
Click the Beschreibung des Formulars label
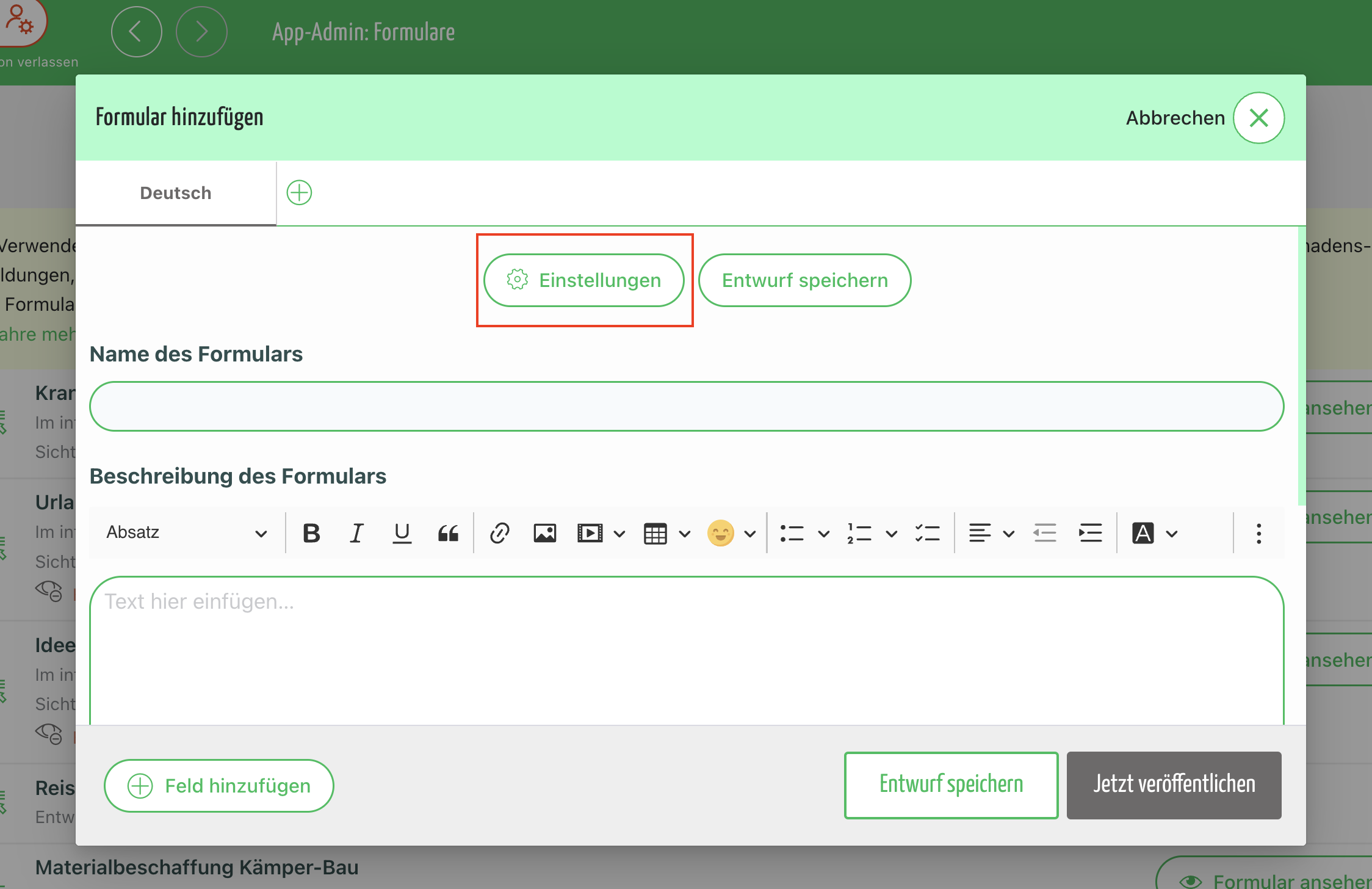click(238, 476)
